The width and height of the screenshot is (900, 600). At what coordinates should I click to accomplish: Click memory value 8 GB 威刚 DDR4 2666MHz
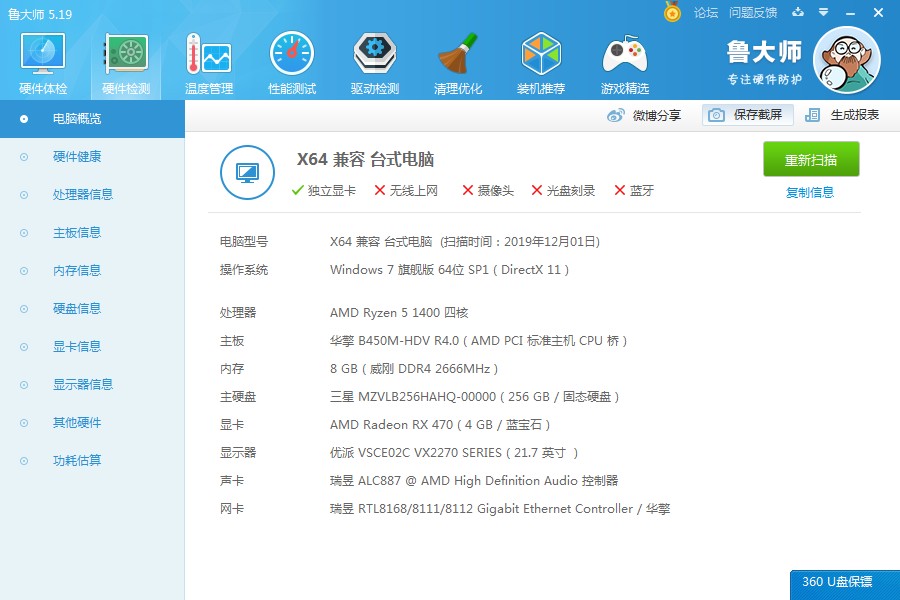coord(414,369)
